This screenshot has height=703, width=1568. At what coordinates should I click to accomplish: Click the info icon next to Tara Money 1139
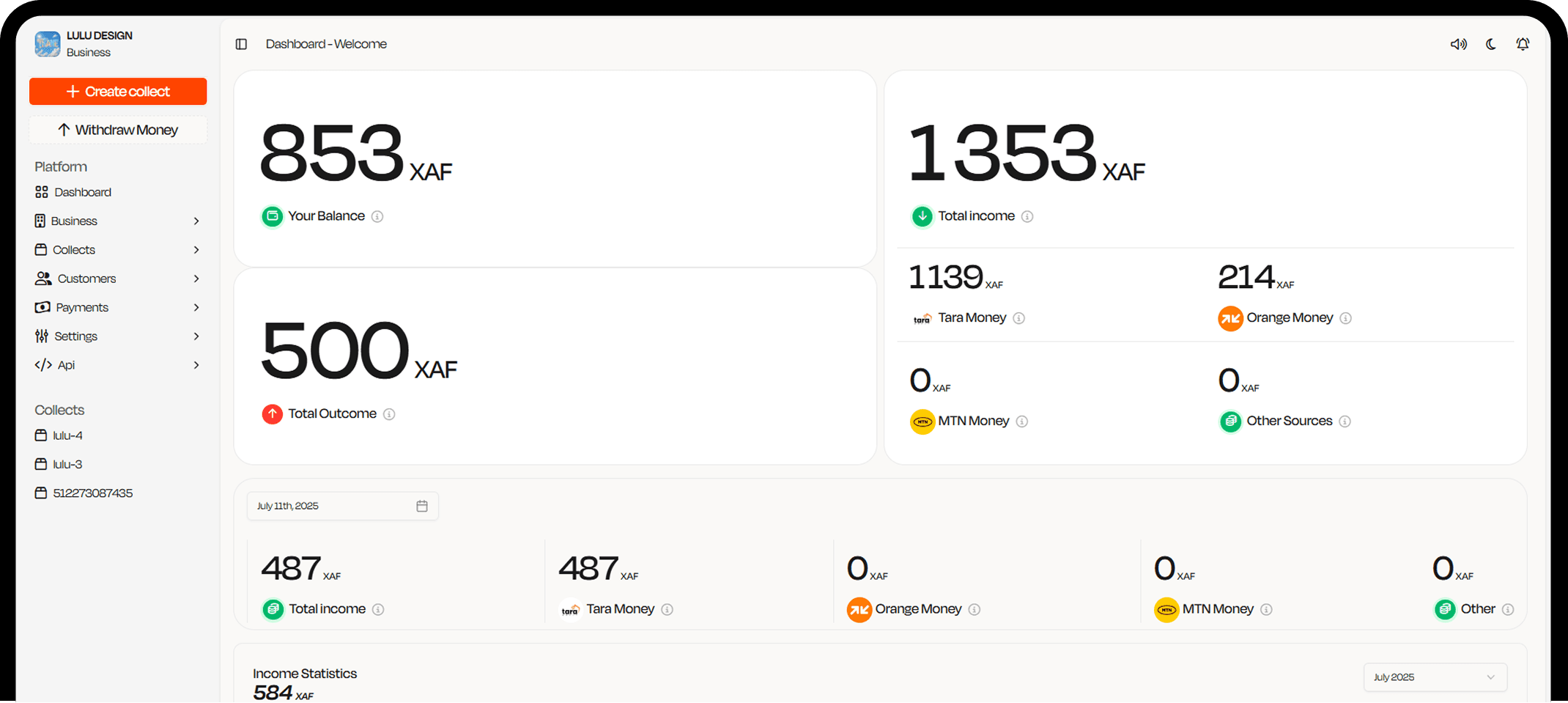[1019, 318]
